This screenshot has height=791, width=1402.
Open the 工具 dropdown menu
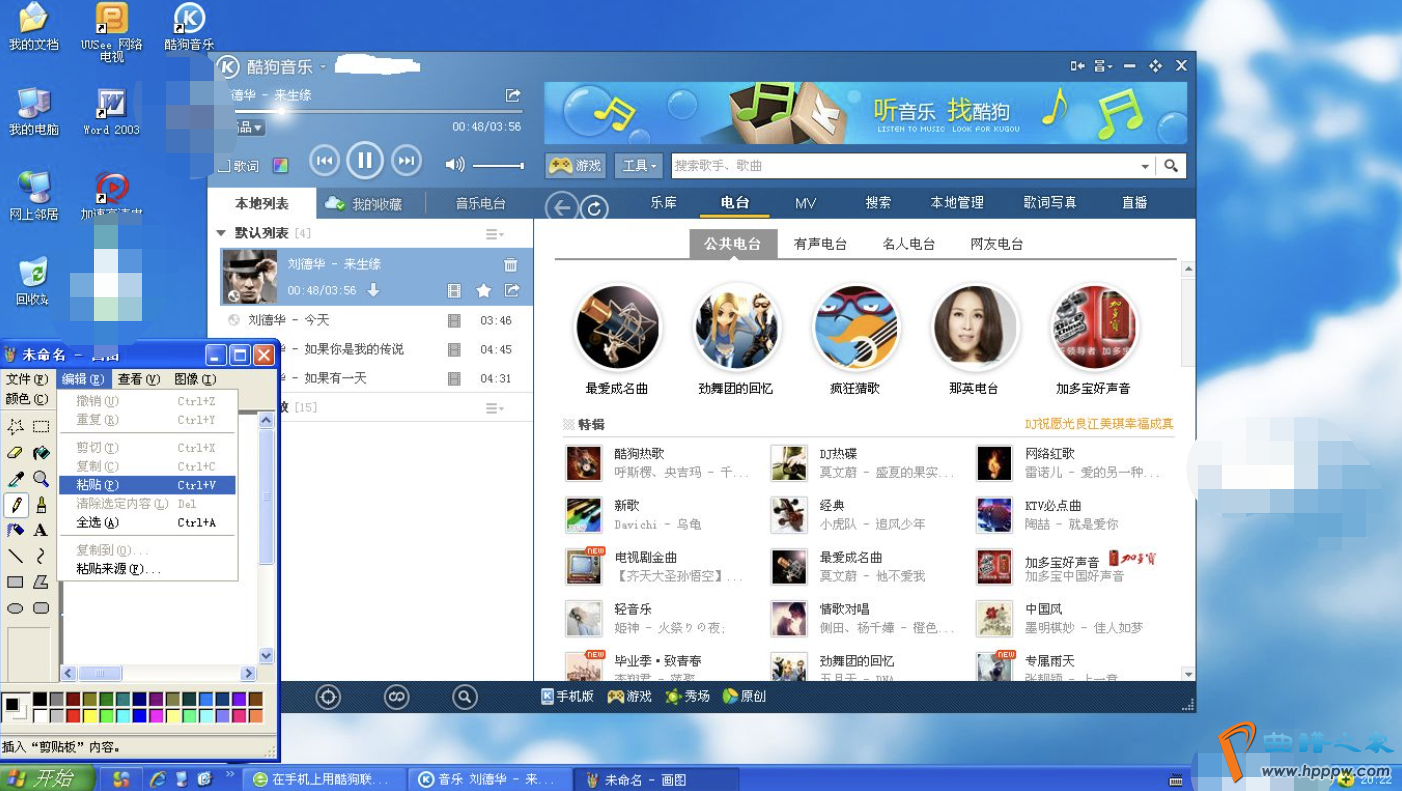click(640, 166)
